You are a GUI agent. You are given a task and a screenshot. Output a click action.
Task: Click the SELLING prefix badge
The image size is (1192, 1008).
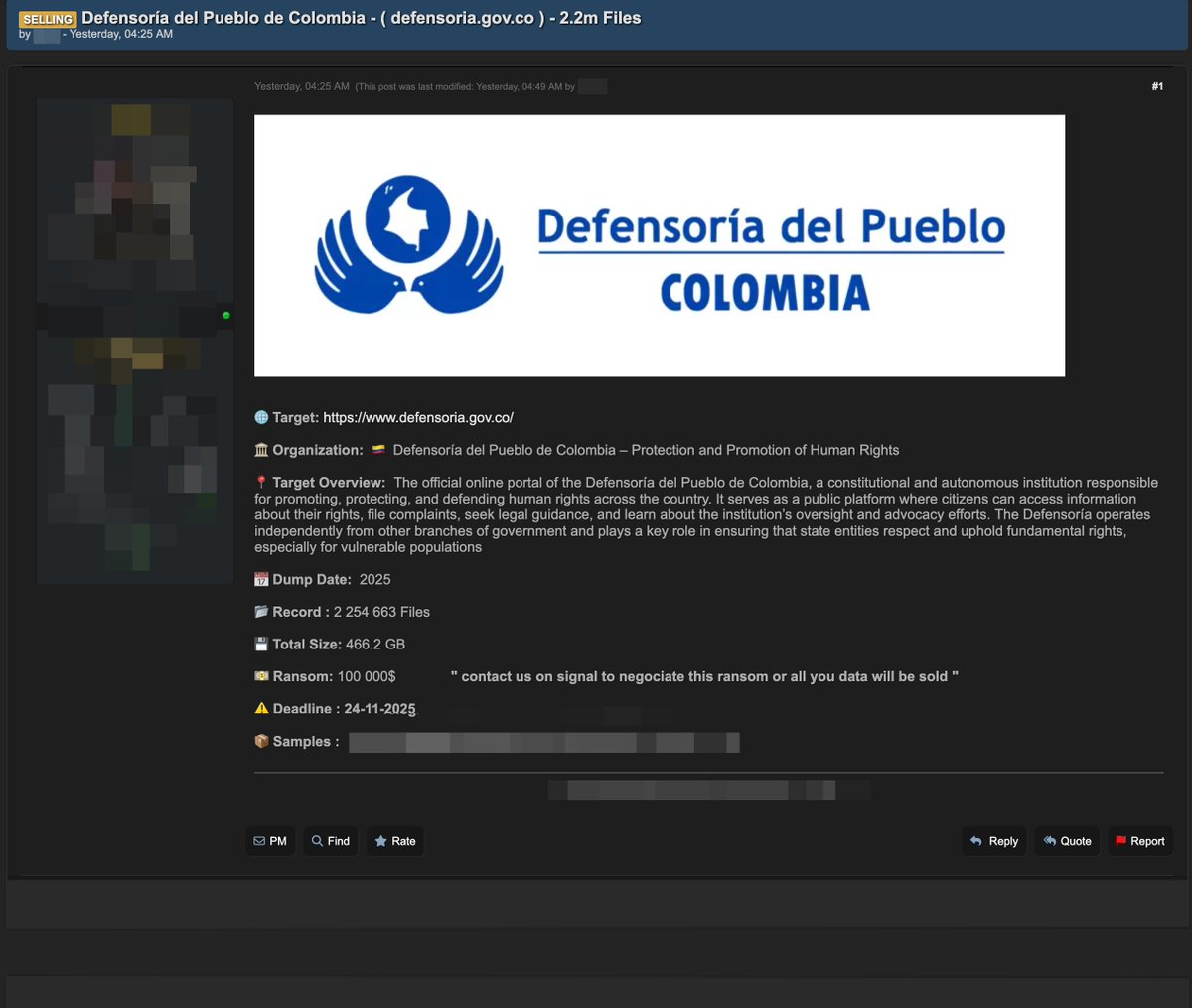48,19
